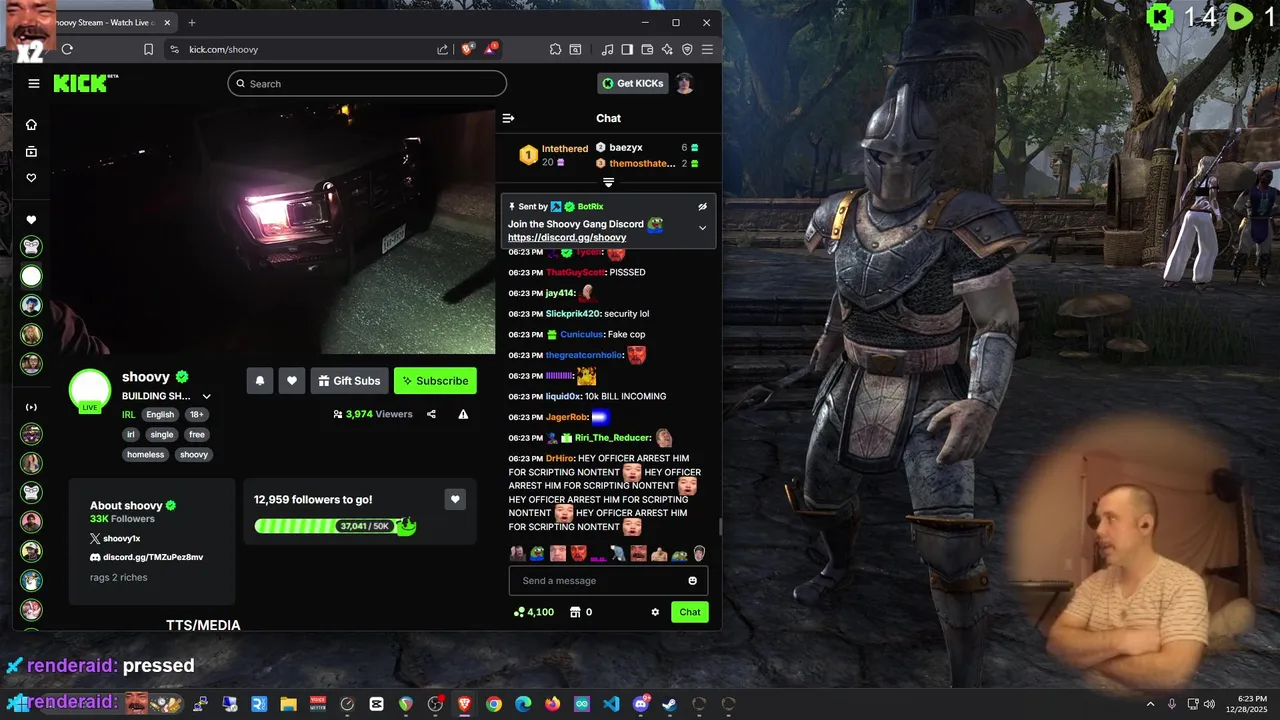Open Google Chrome from taskbar
Image resolution: width=1280 pixels, height=720 pixels.
493,704
